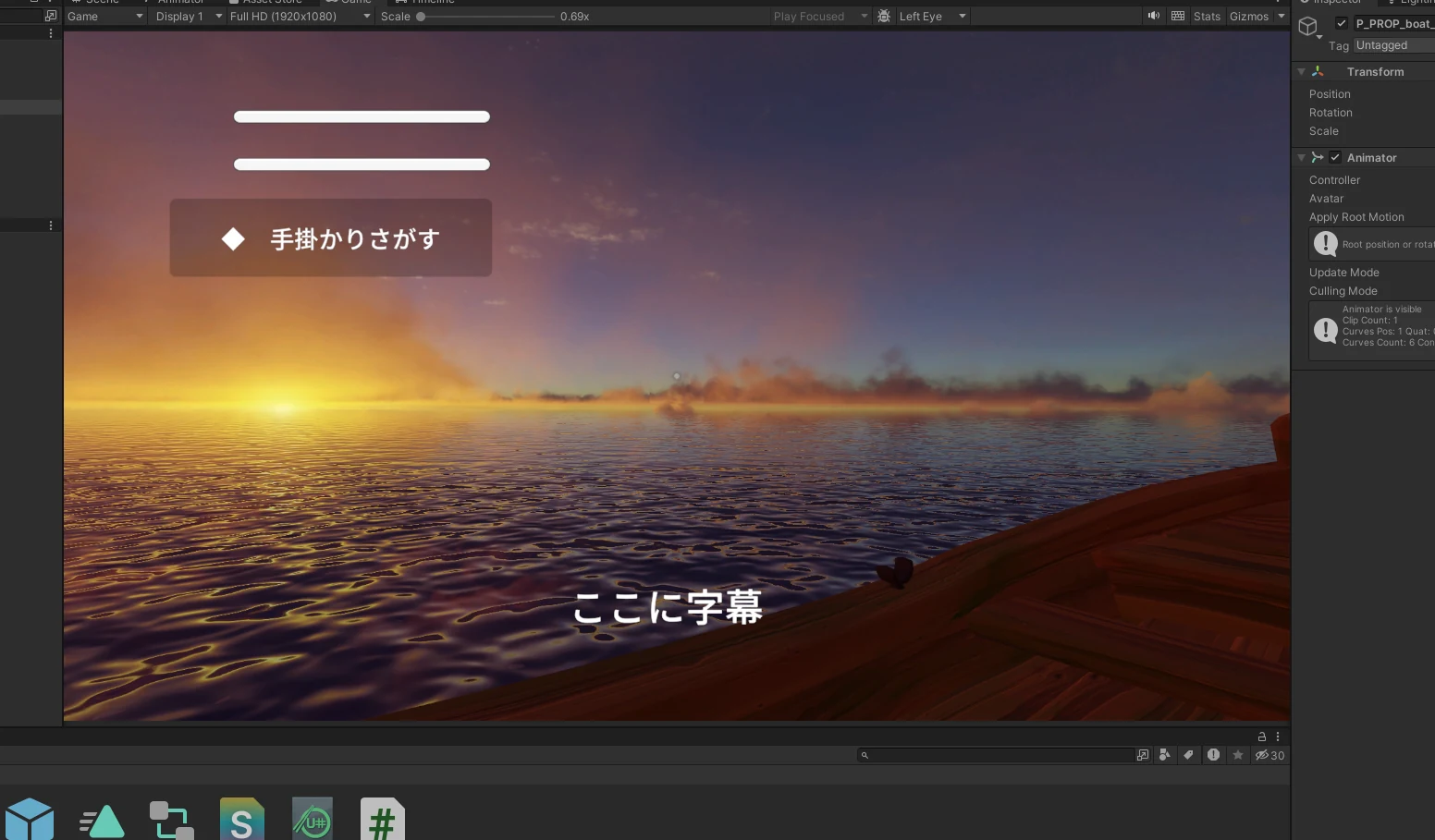Screen dimensions: 1435x840
Task: Click the 手掛かりさがす button in Game view
Action: click(x=331, y=237)
